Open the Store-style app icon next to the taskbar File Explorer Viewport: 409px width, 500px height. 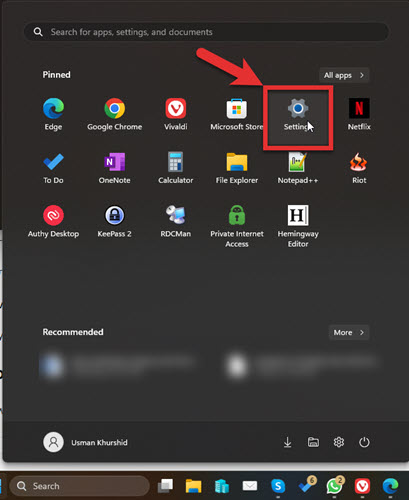(222, 486)
